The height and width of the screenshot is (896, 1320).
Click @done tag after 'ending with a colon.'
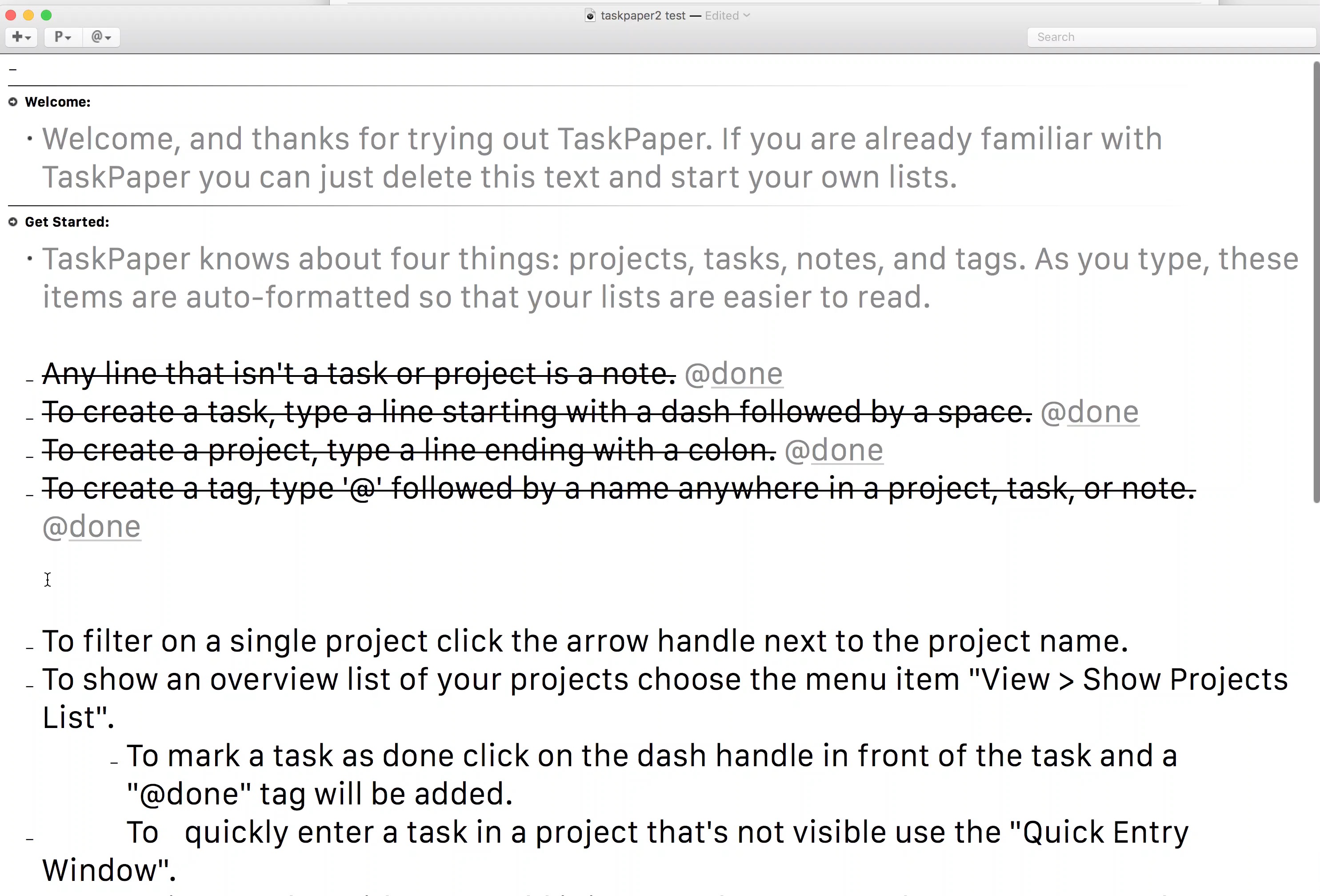(x=834, y=451)
